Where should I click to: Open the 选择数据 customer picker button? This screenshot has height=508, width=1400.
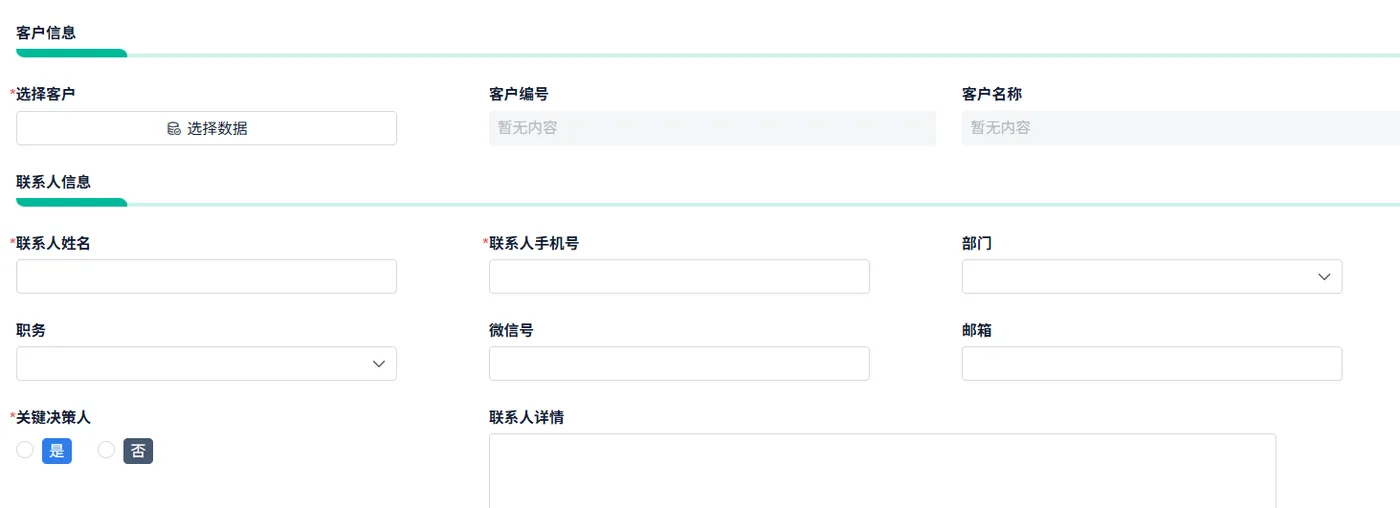[206, 128]
